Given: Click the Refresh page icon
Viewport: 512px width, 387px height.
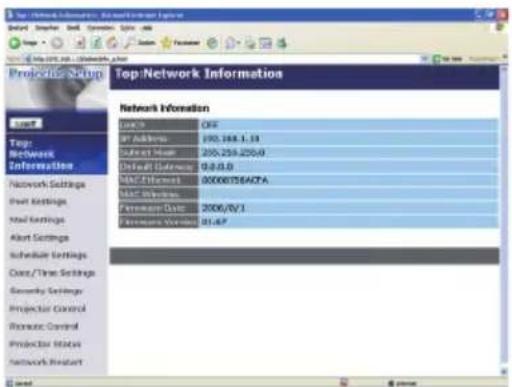Looking at the screenshot, I should click(97, 43).
